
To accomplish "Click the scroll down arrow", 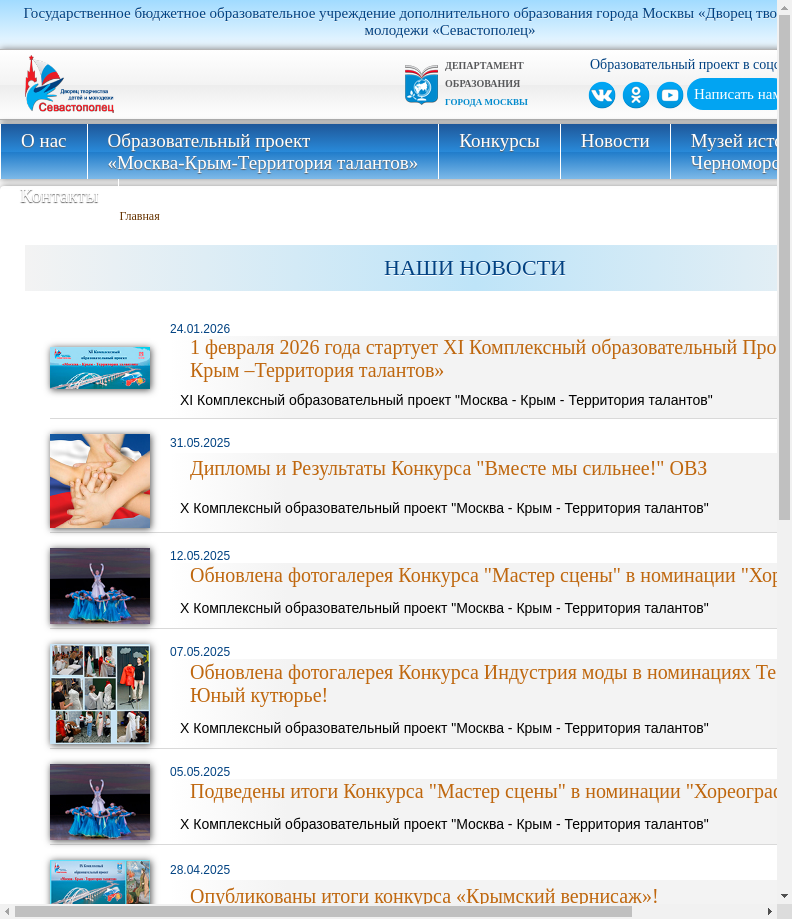I will point(784,896).
